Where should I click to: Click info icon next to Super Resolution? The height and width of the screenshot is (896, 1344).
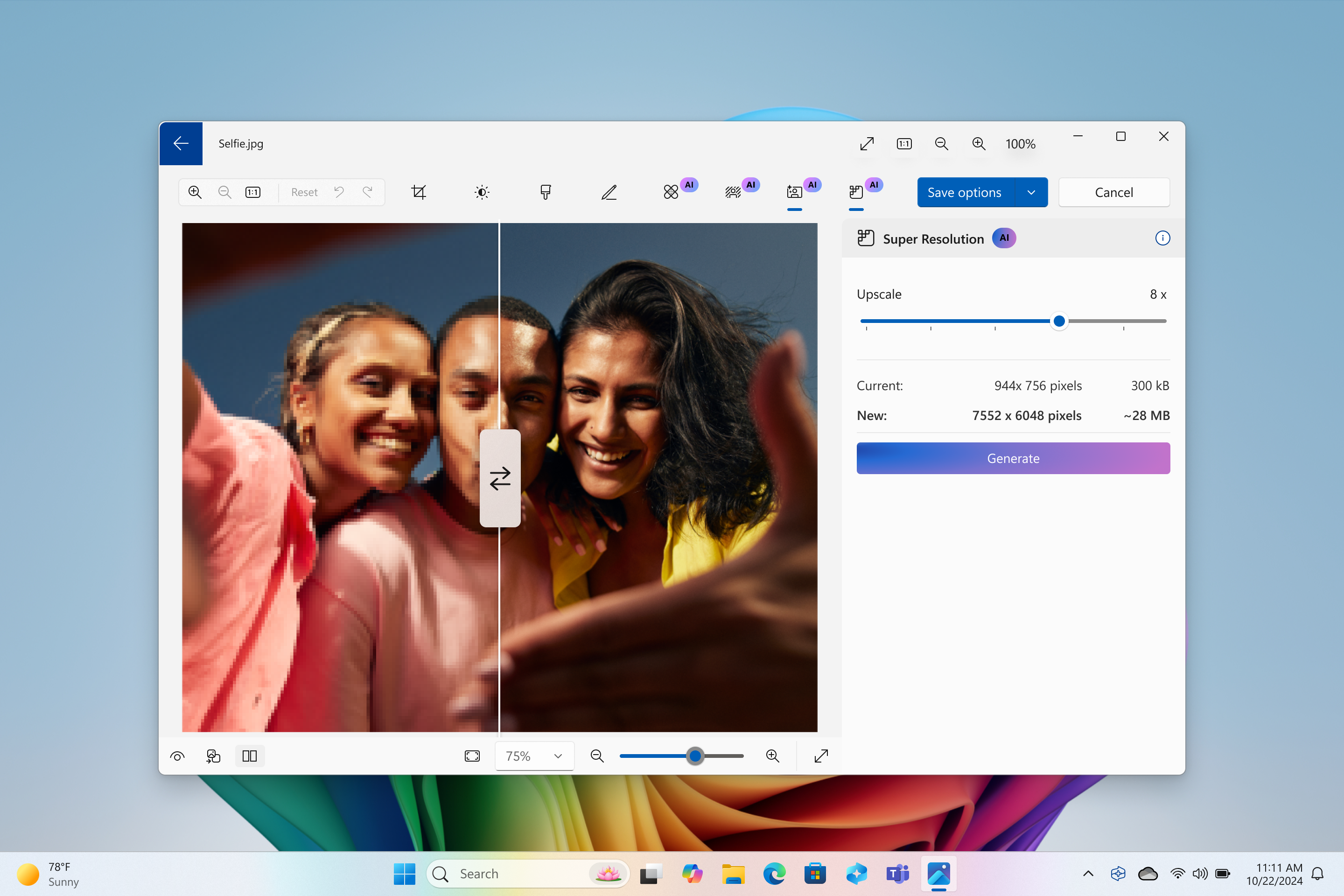[1162, 238]
